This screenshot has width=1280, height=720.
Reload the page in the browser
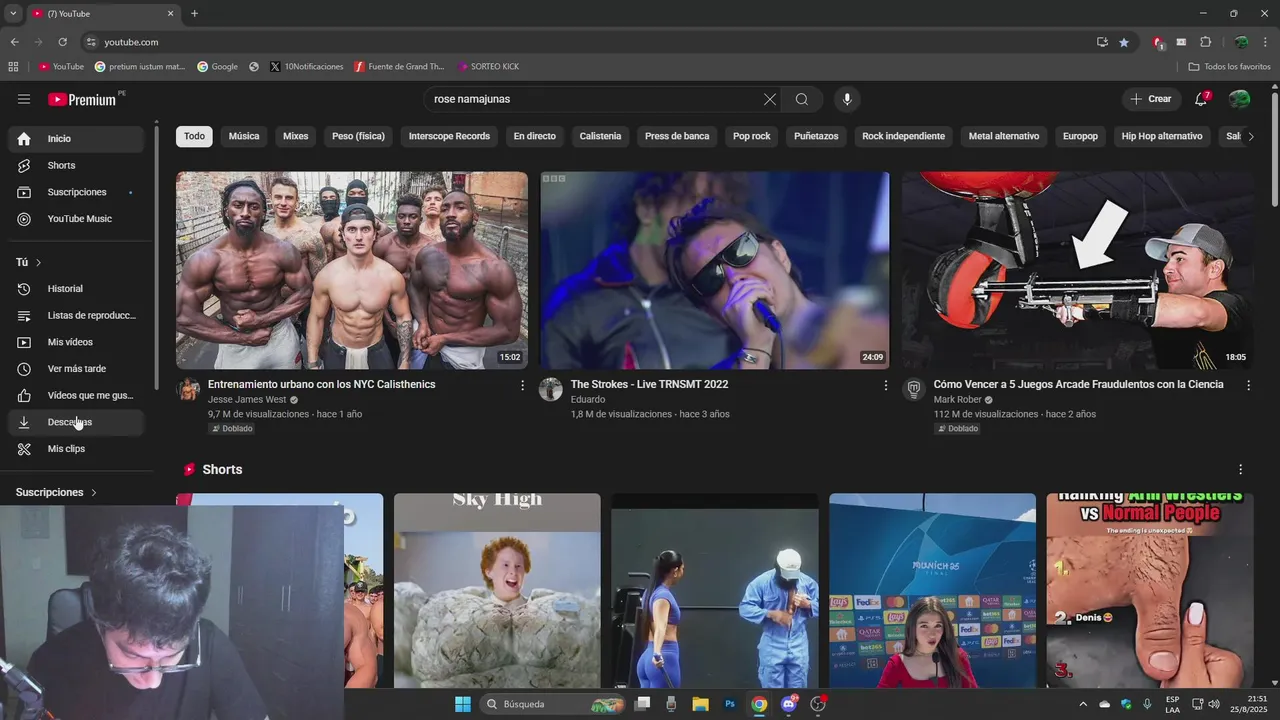[62, 42]
